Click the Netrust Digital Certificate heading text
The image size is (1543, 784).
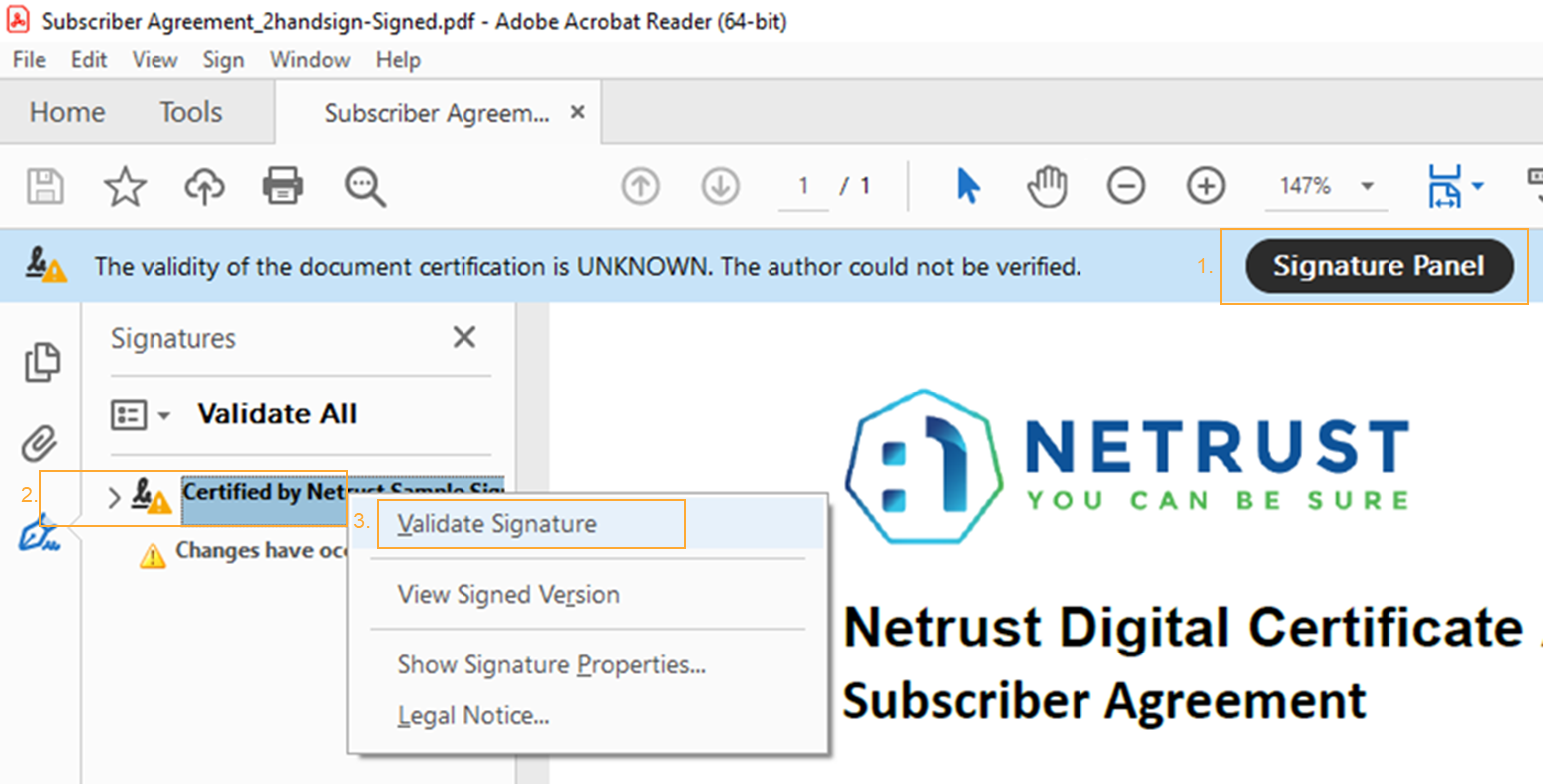tap(1183, 629)
